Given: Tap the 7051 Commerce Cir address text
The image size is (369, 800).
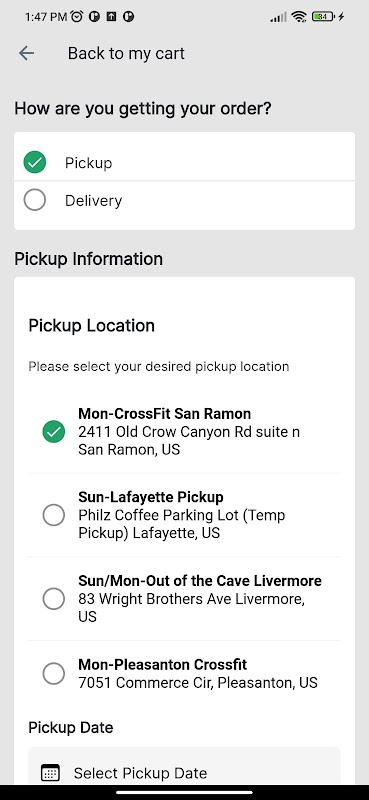Looking at the screenshot, I should click(198, 683).
